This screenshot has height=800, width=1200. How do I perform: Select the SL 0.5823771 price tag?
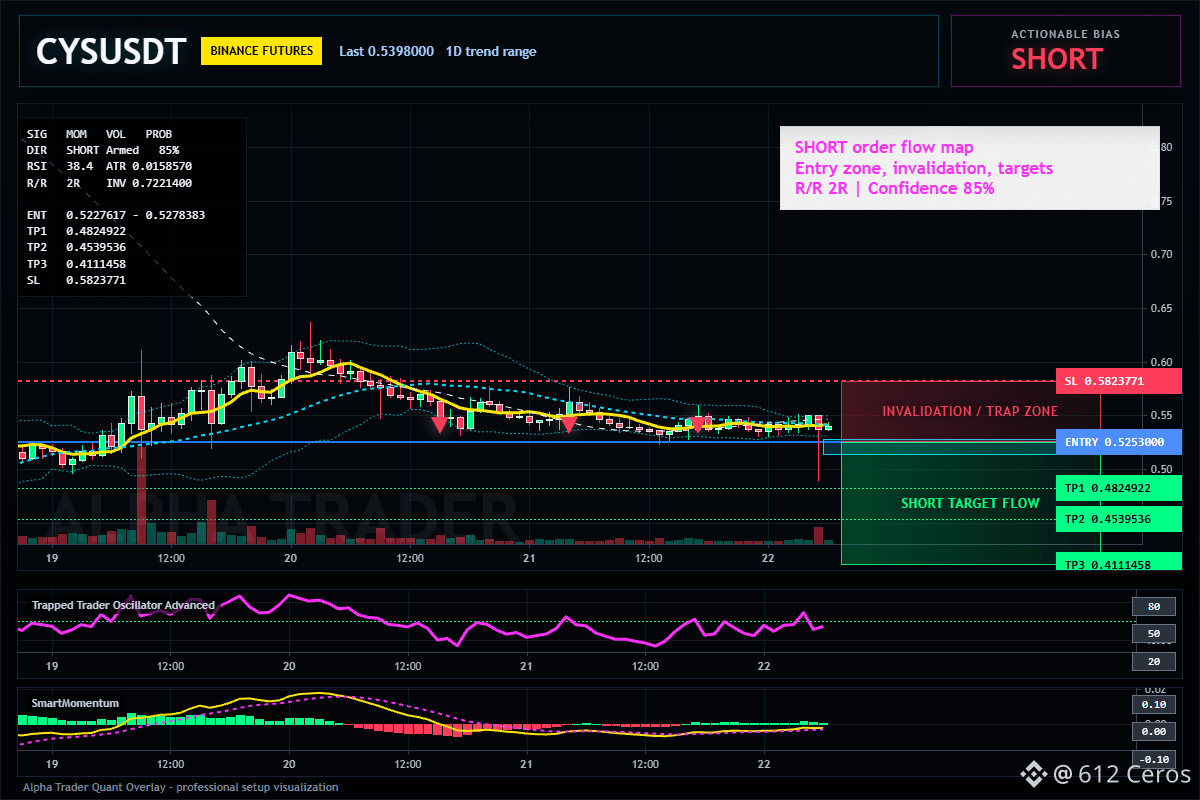pyautogui.click(x=1118, y=381)
